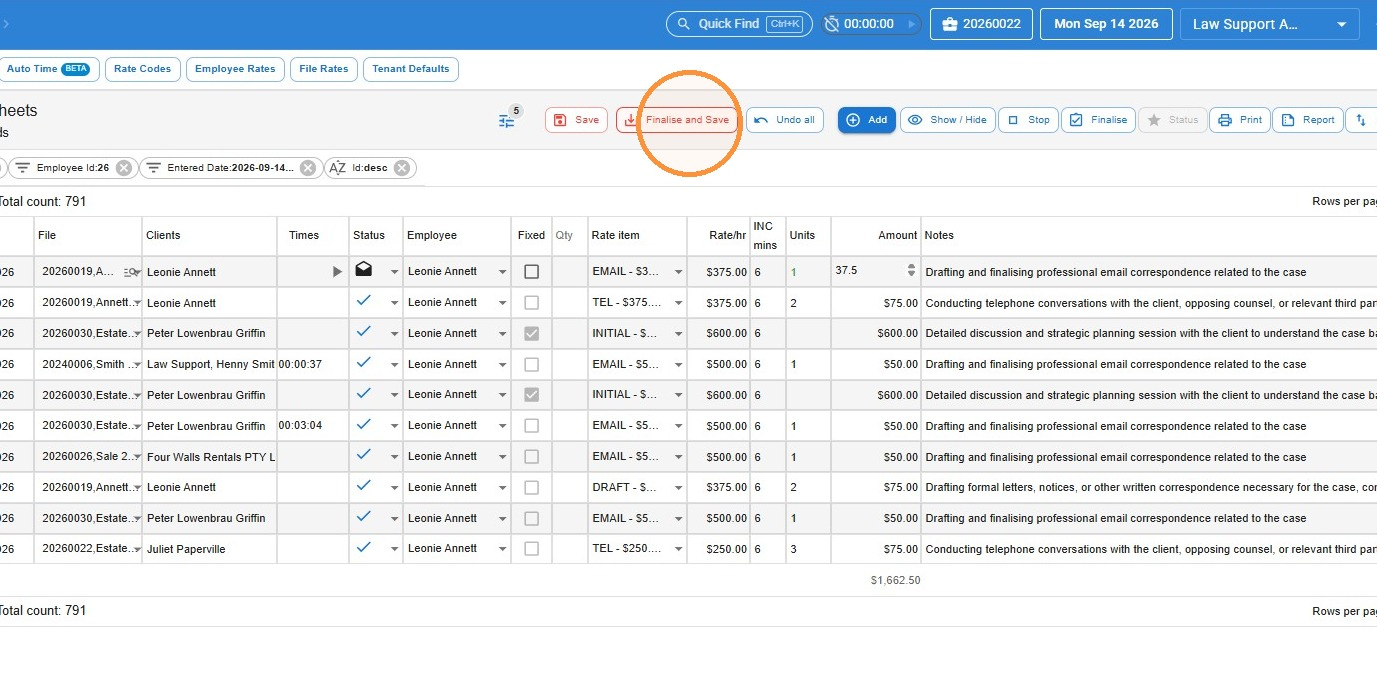Open the Report button
The width and height of the screenshot is (1377, 691).
coord(1308,120)
